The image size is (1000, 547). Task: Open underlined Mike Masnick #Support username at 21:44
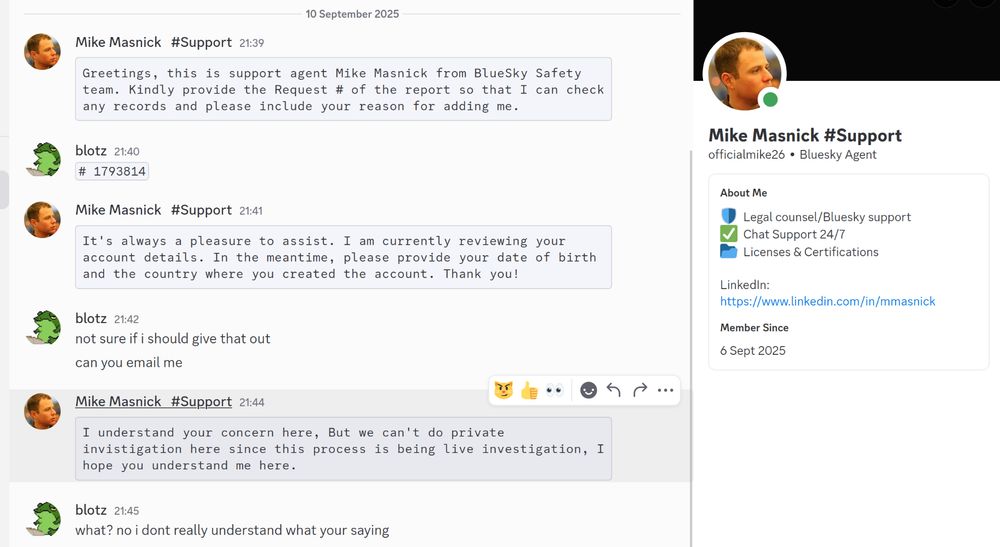[x=153, y=402]
